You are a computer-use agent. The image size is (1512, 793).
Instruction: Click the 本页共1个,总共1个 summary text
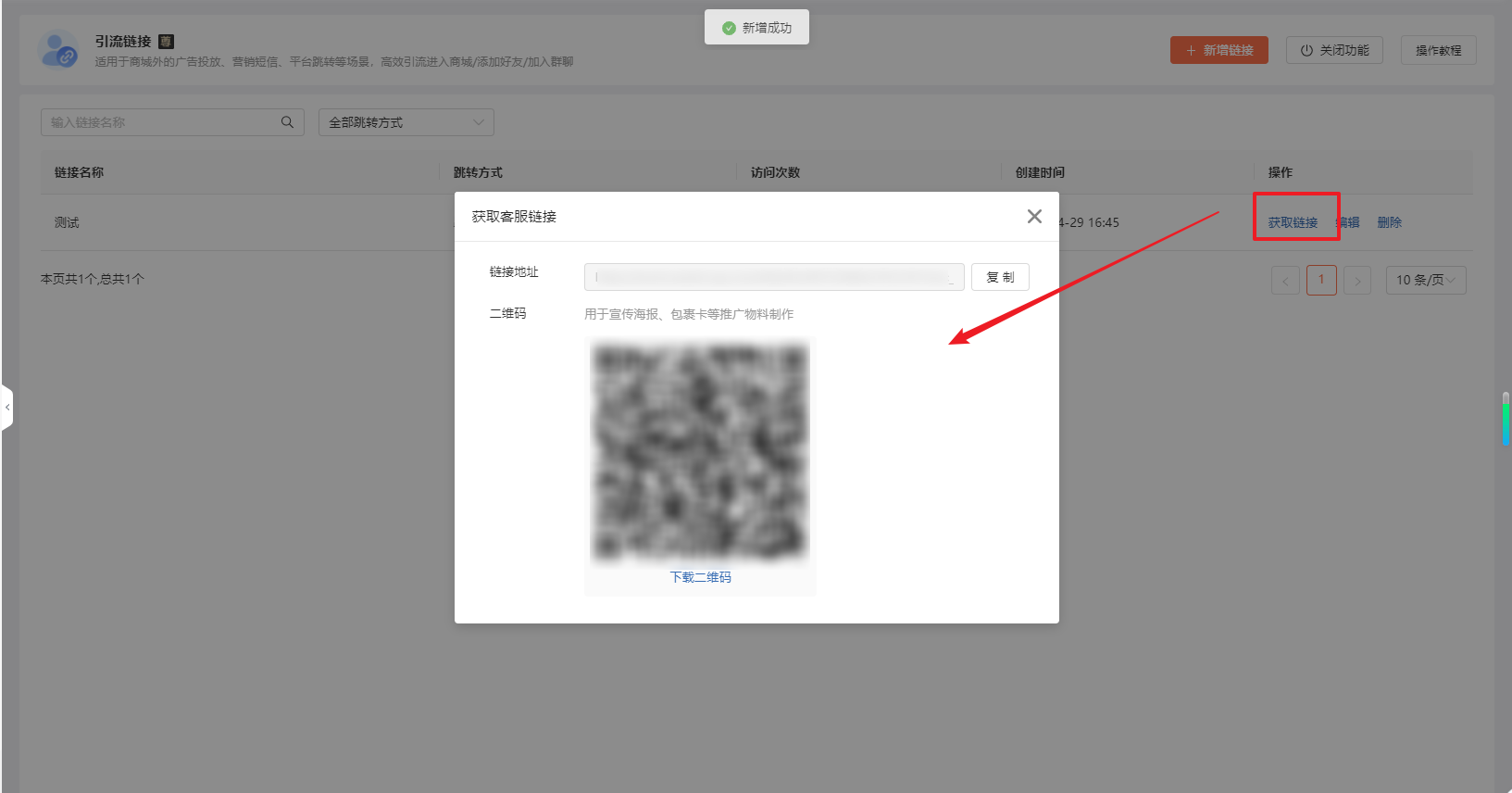tap(93, 279)
